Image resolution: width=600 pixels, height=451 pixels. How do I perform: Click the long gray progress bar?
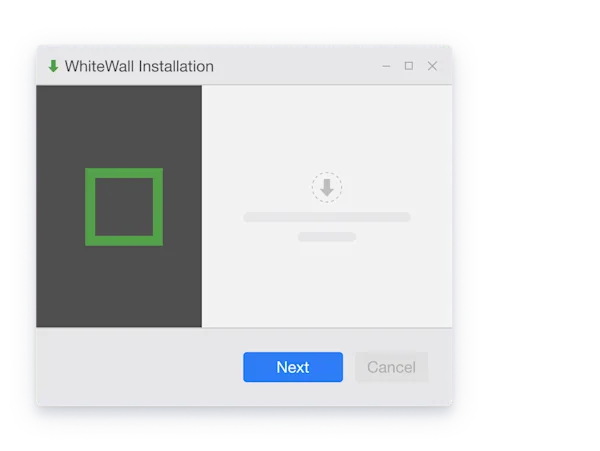pyautogui.click(x=327, y=217)
